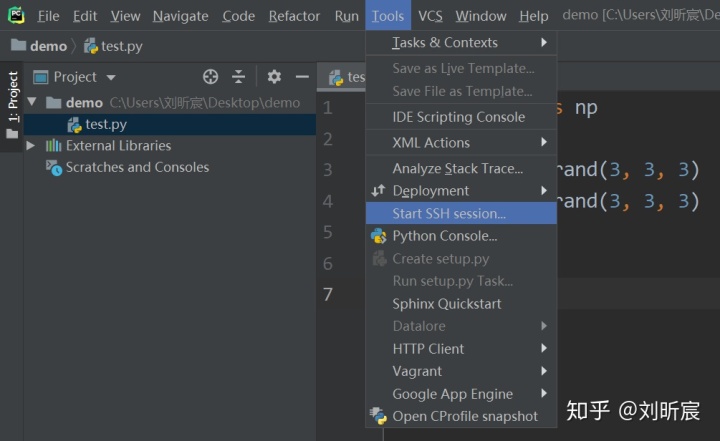Expand the External Libraries node
This screenshot has height=441, width=720.
[x=31, y=146]
